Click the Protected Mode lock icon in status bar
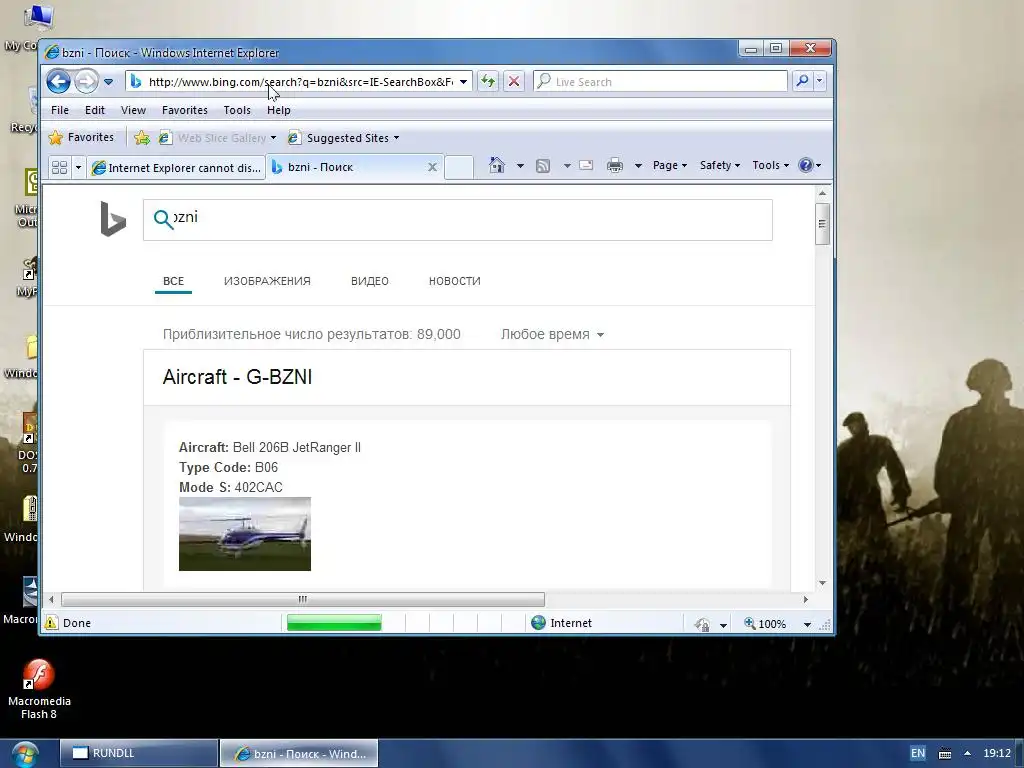 coord(702,624)
